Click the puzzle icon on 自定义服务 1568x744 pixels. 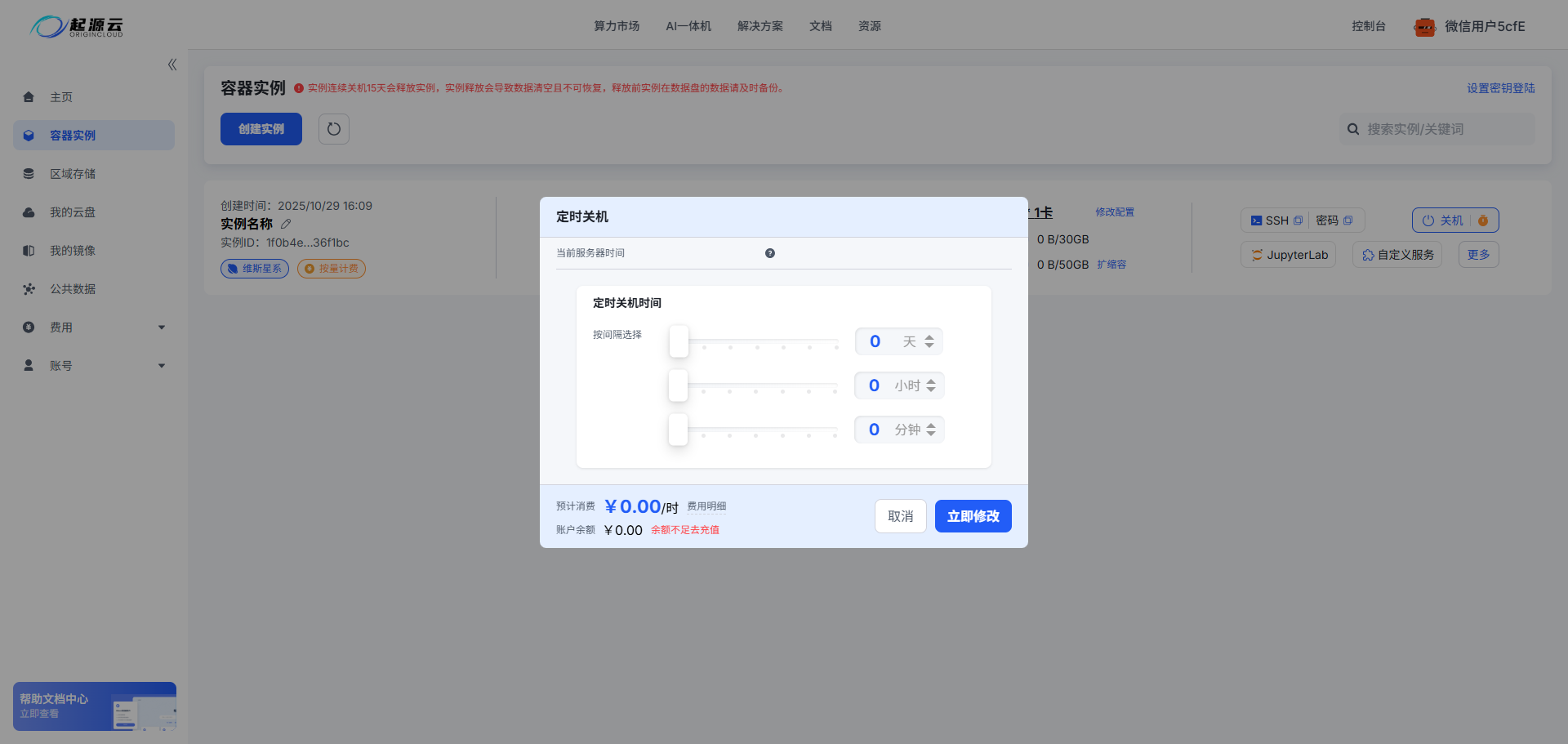point(1368,255)
